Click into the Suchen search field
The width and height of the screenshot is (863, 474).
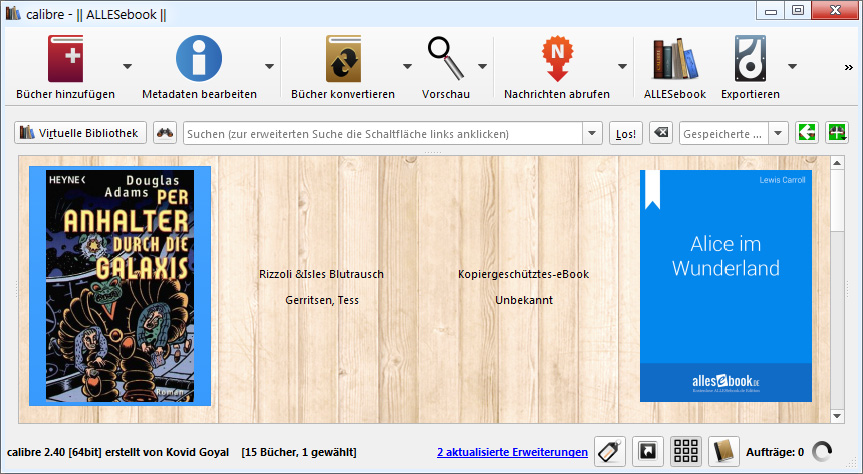[383, 133]
